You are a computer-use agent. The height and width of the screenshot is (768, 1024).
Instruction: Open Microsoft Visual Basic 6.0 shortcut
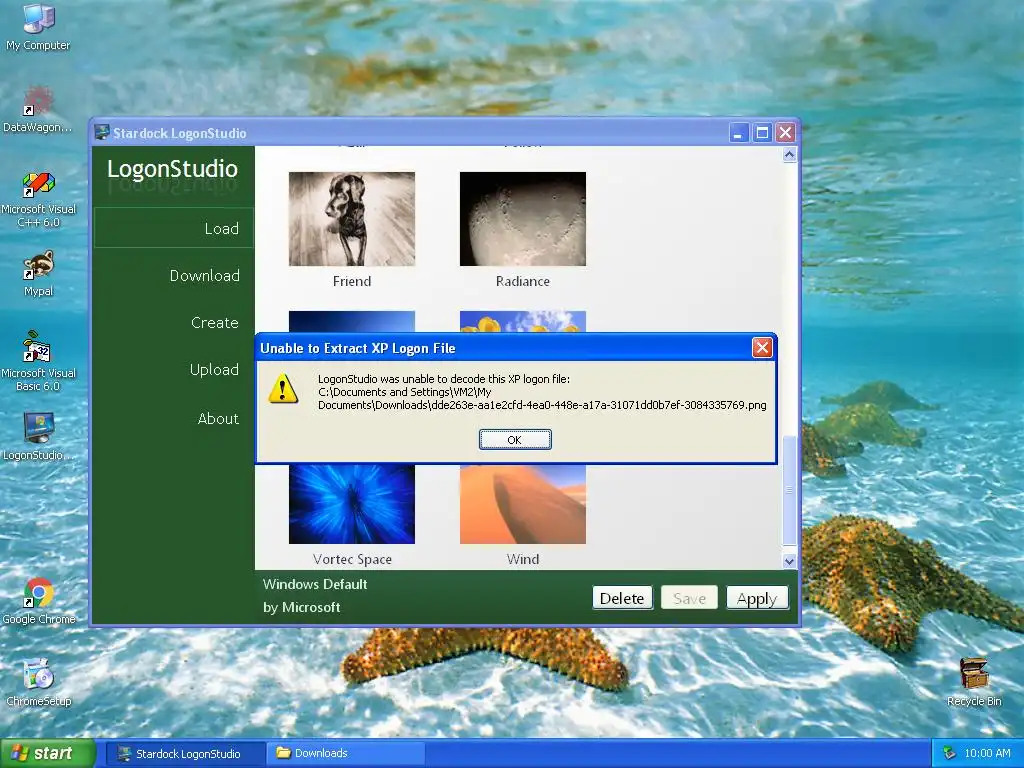(x=38, y=361)
